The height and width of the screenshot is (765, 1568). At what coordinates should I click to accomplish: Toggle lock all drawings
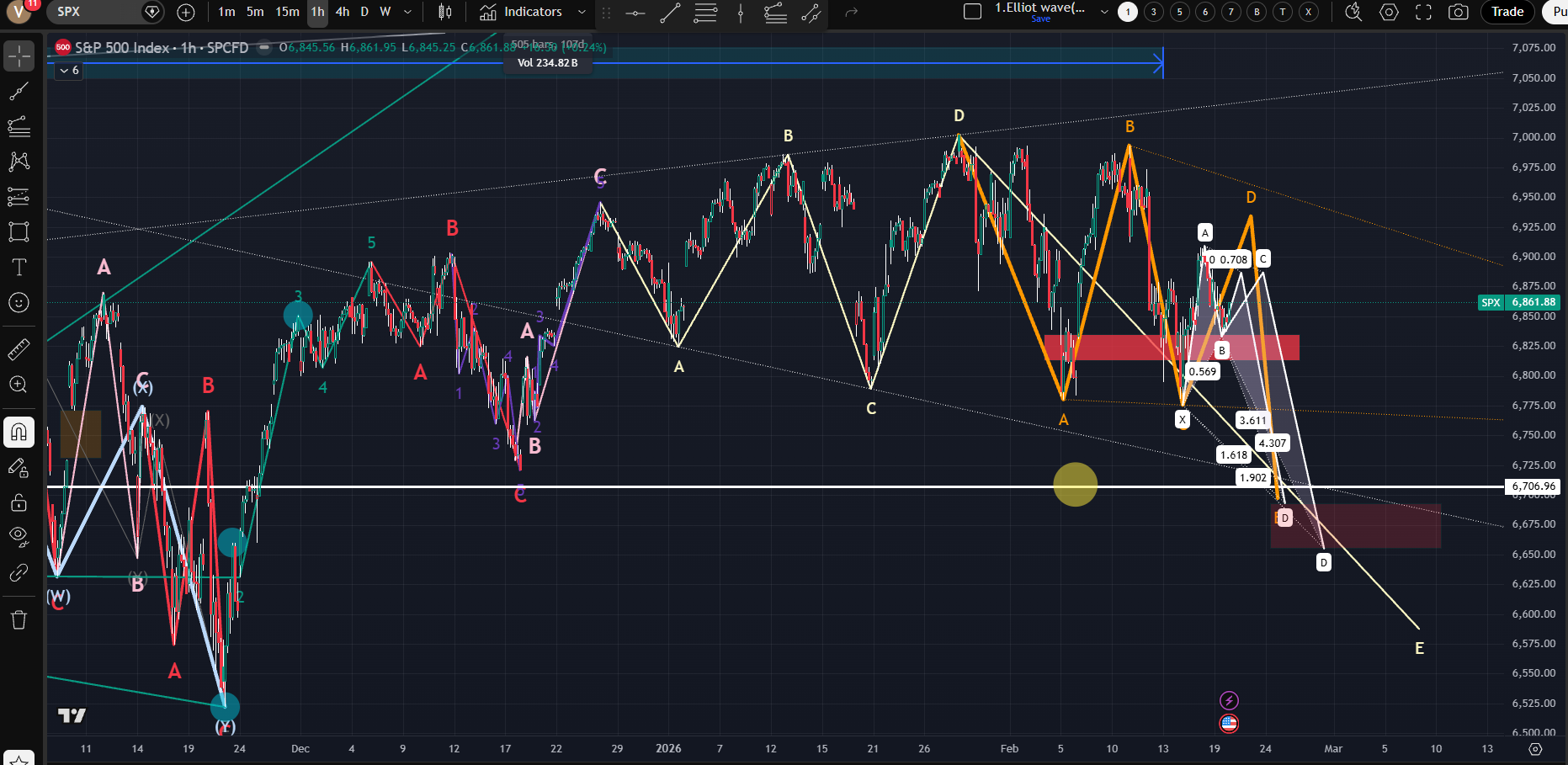pyautogui.click(x=19, y=502)
